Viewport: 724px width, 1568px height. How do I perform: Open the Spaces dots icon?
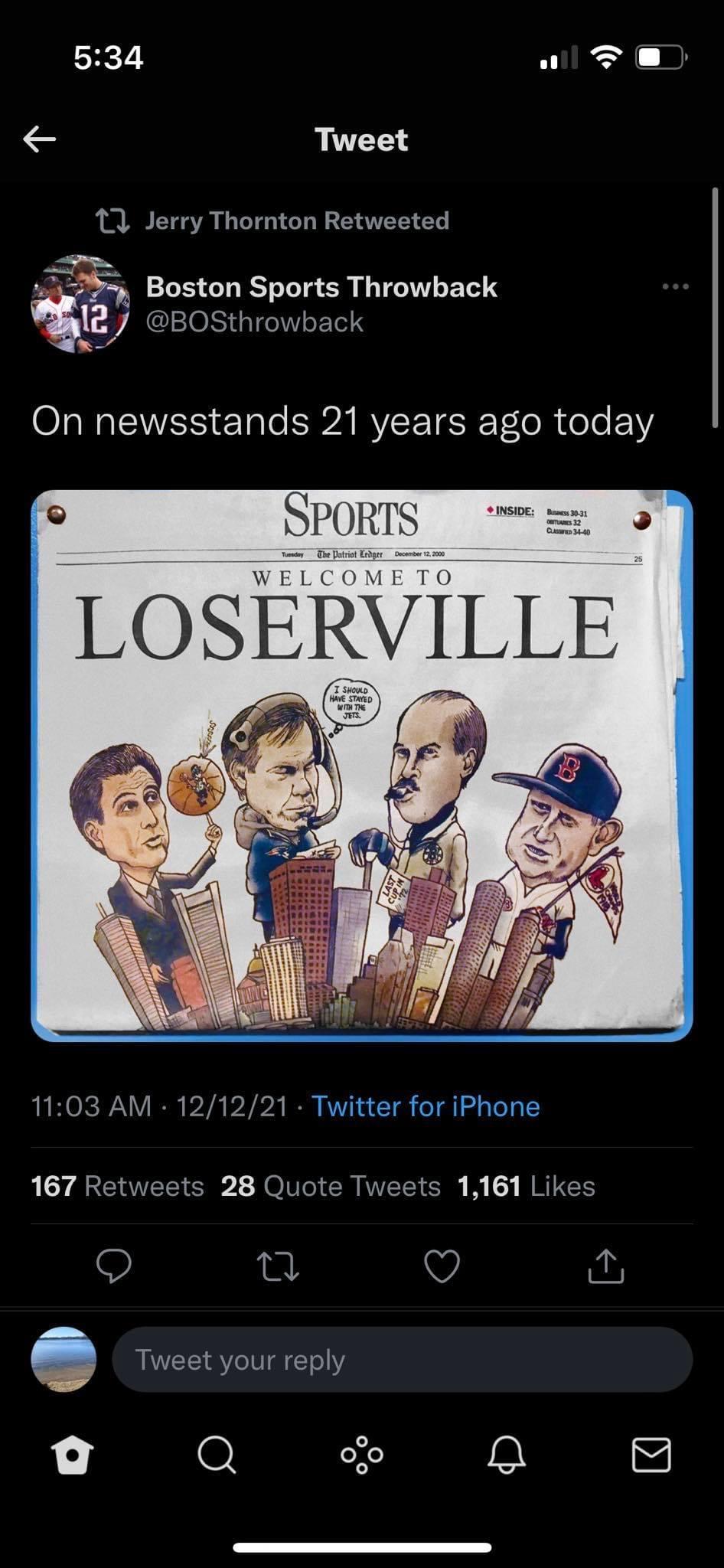point(362,1455)
